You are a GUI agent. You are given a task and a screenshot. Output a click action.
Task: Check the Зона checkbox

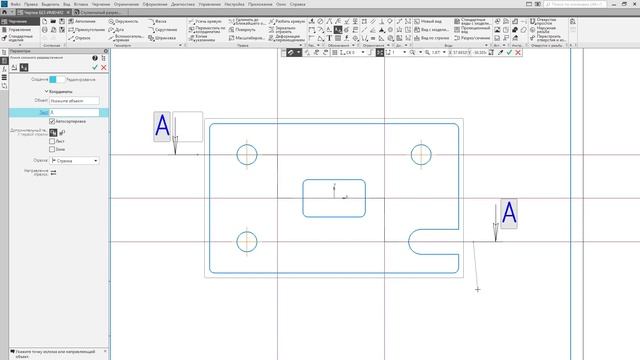click(x=52, y=149)
